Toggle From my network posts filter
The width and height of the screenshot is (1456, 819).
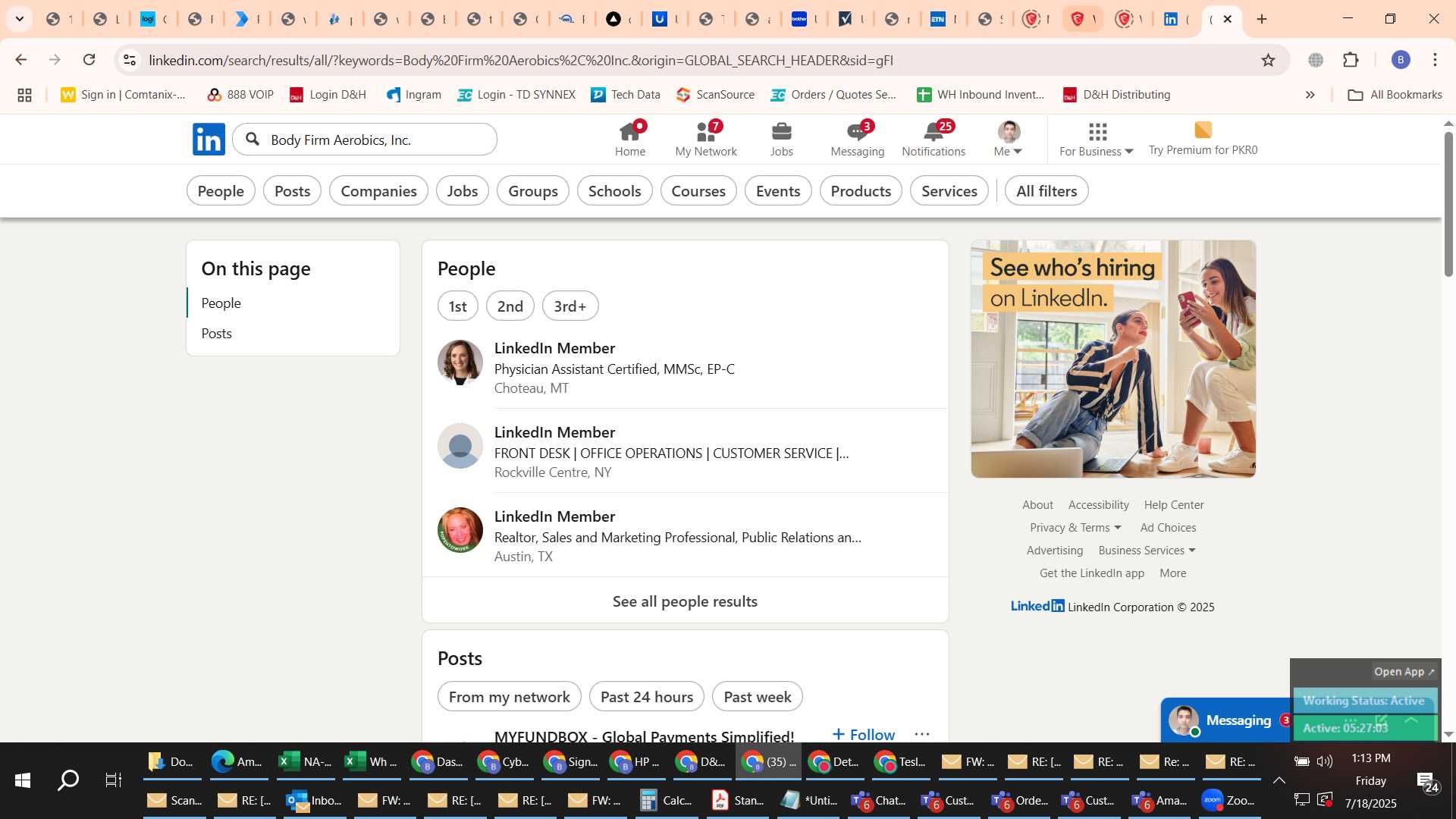point(509,697)
